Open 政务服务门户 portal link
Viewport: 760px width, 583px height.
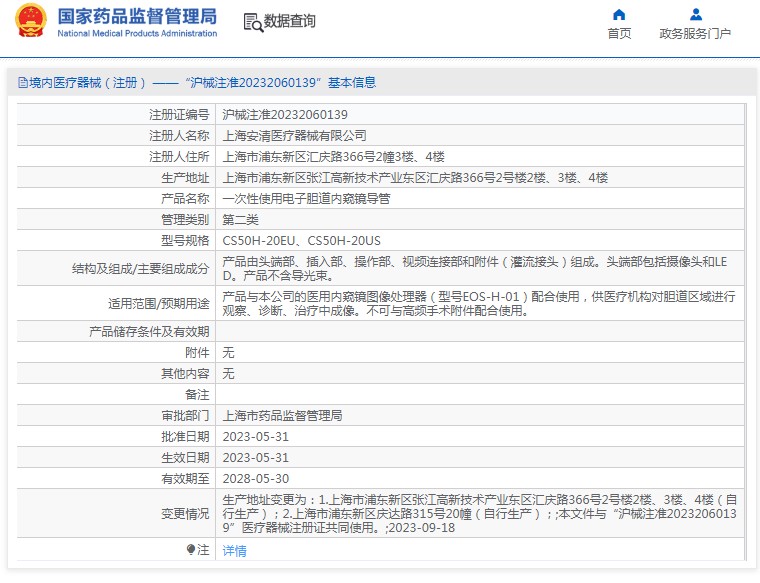coord(695,33)
